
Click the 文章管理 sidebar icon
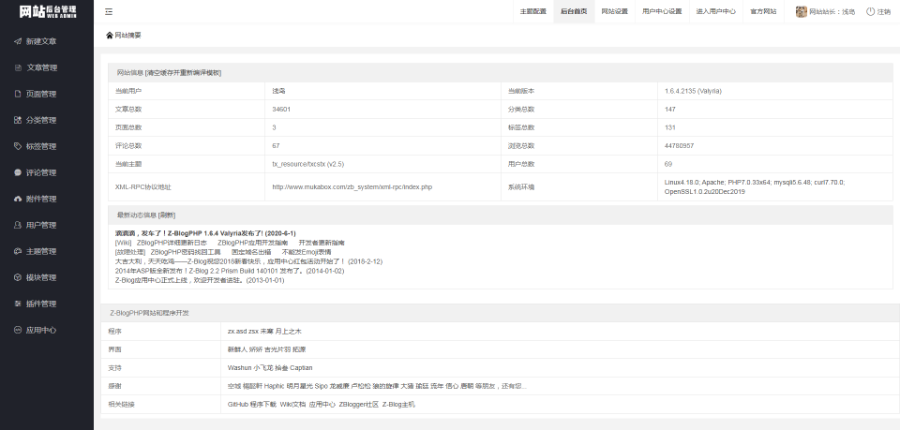[x=17, y=68]
